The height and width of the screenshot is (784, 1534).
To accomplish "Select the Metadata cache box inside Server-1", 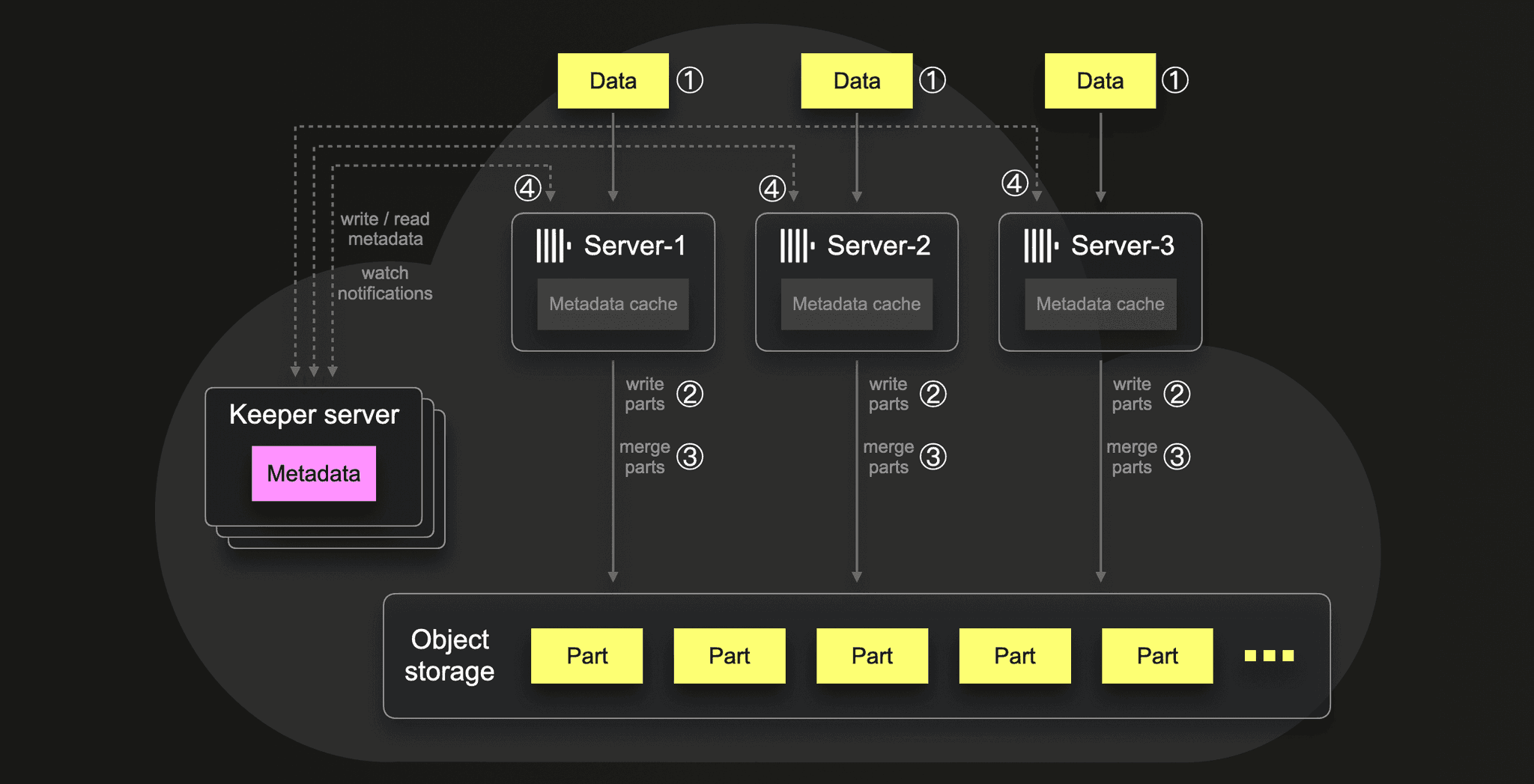I will point(613,304).
